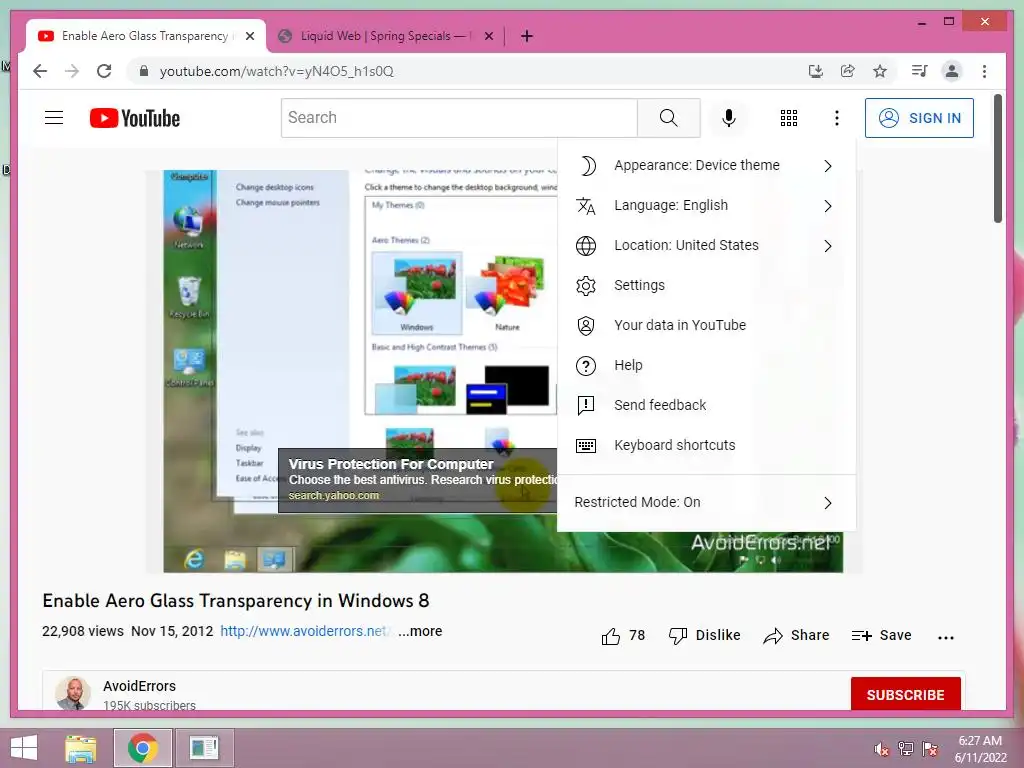Open Restricted Mode: On setting

click(706, 502)
